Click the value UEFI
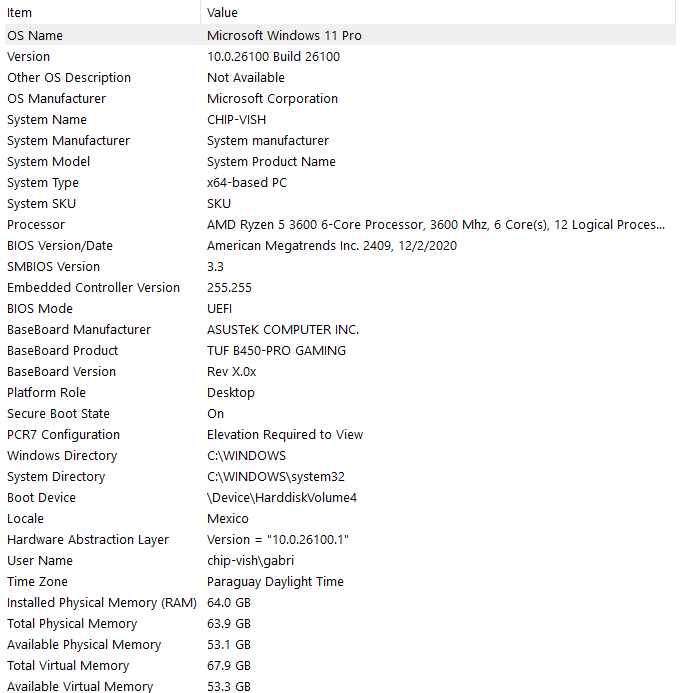 219,308
